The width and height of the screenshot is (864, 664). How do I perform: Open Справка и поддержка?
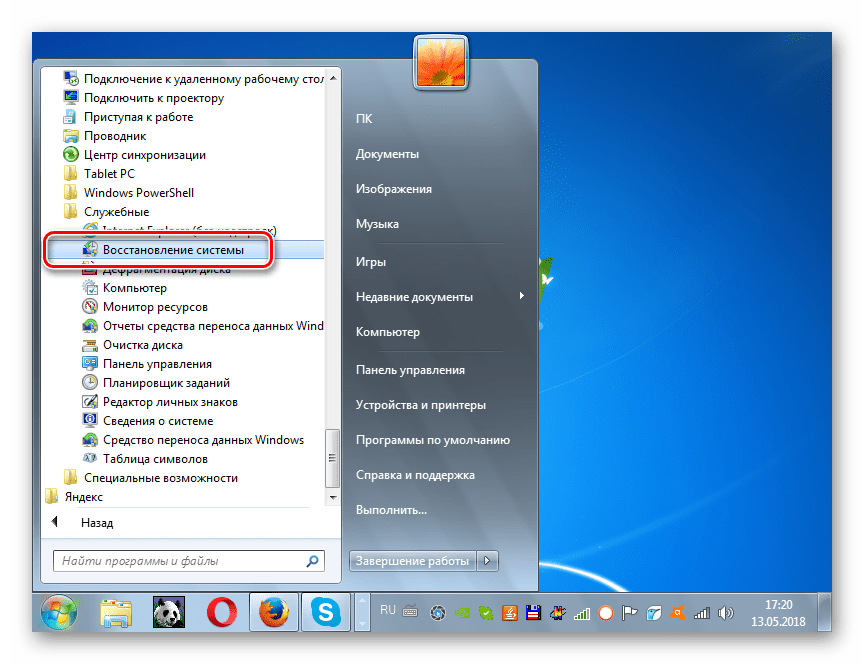415,474
